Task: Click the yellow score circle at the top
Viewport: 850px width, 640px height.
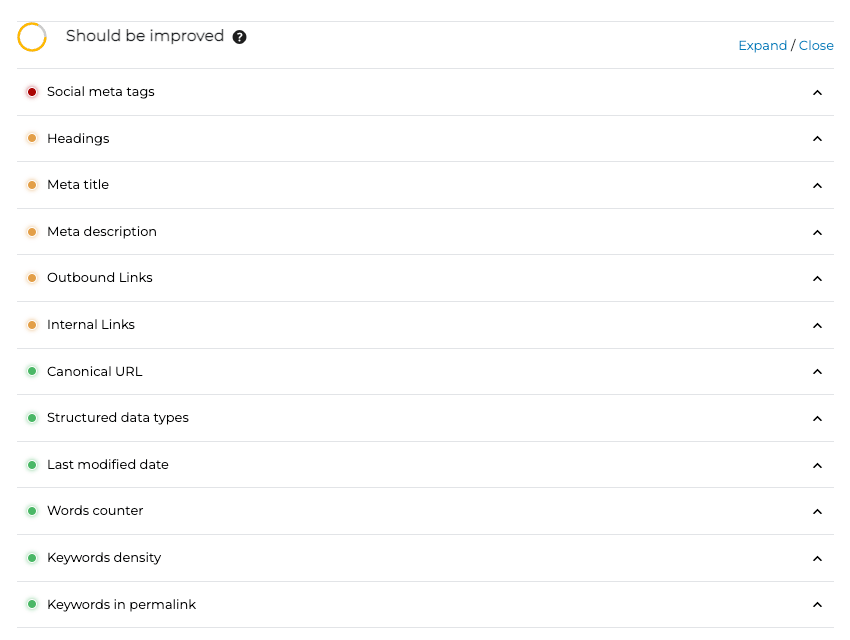Action: point(32,36)
